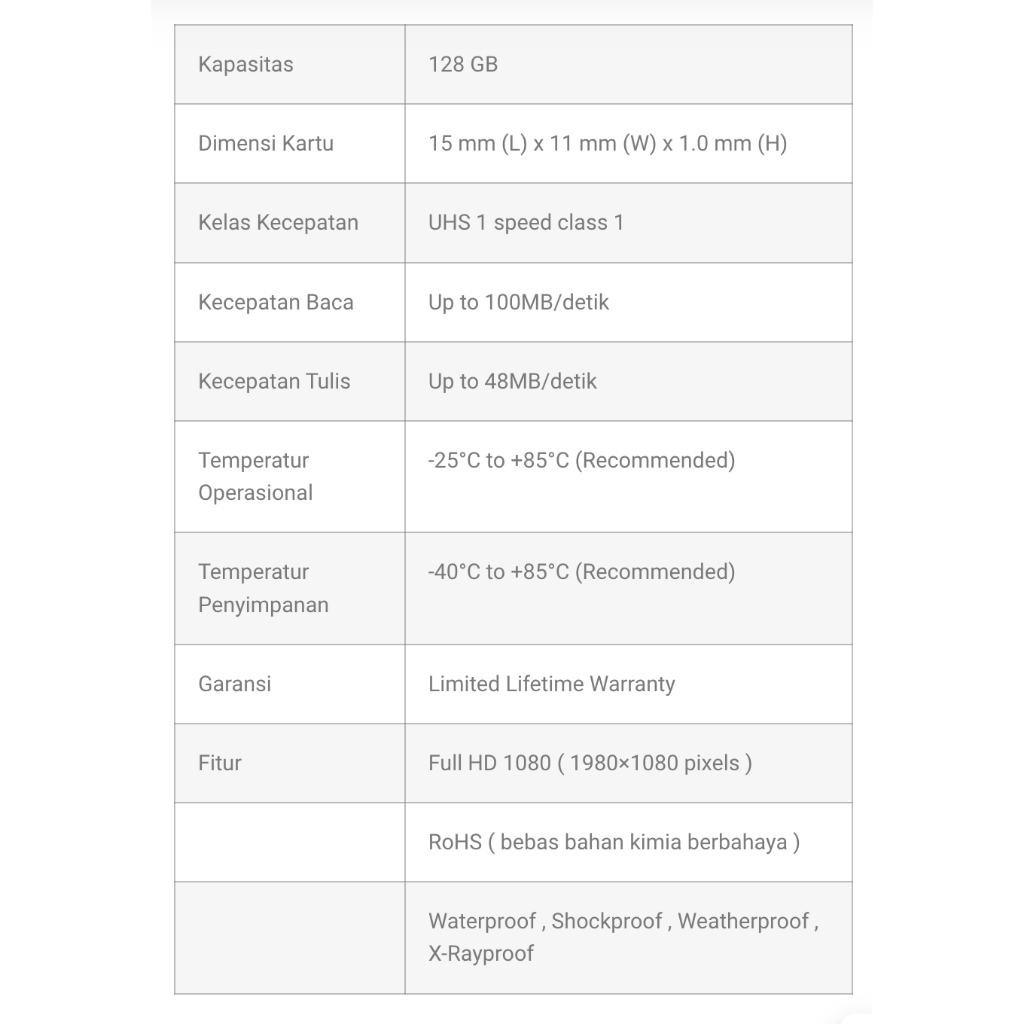
Task: Select the Up to 100MB/detik value
Action: point(518,303)
